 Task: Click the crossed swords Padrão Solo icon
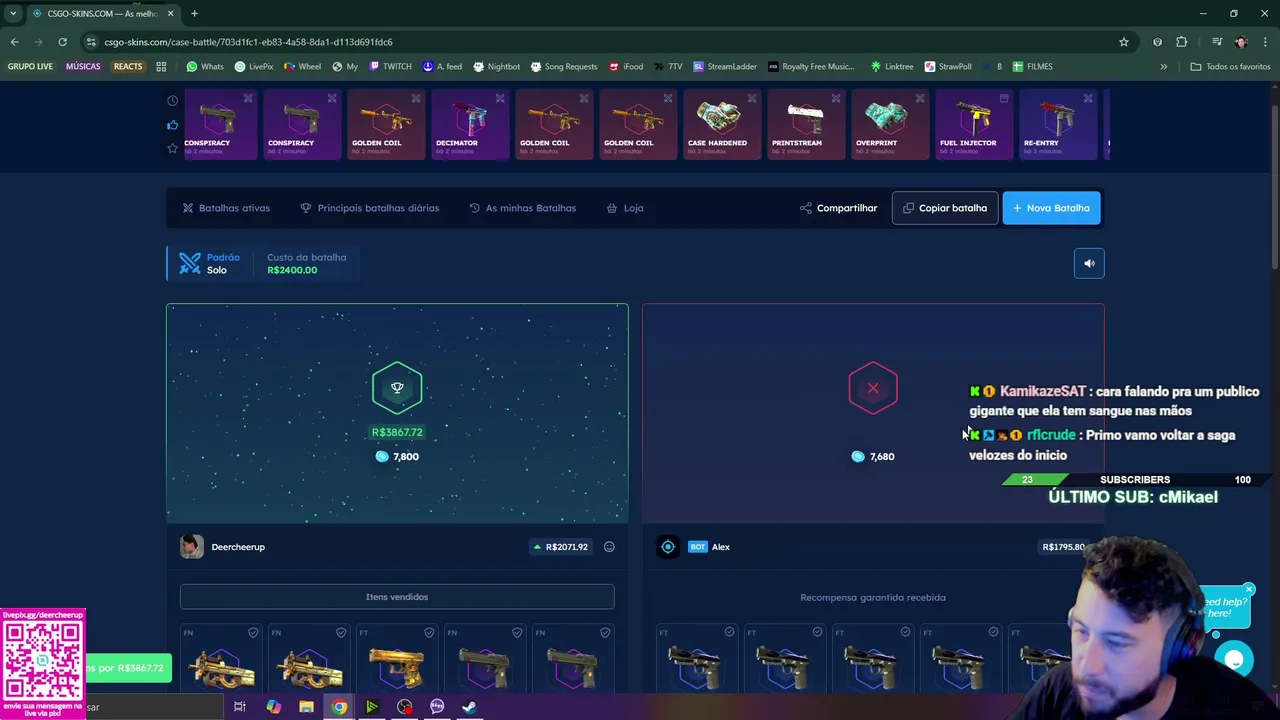point(190,263)
